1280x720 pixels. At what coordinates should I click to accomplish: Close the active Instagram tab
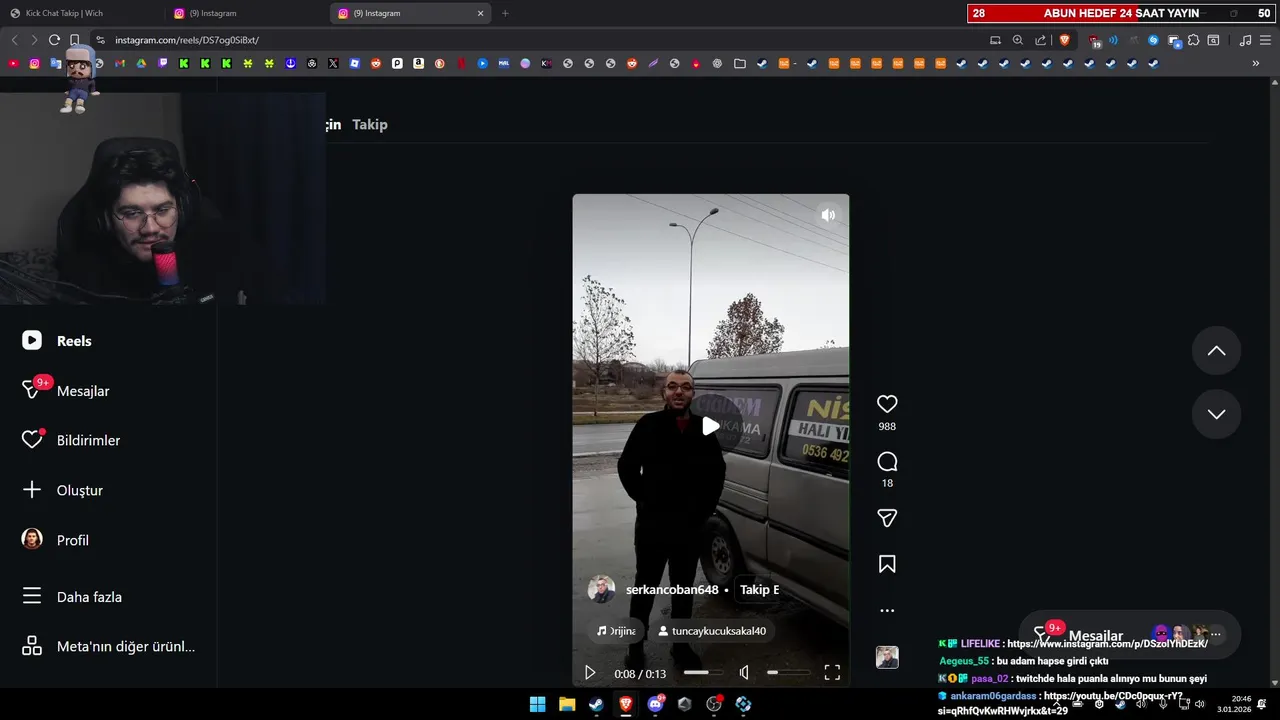click(480, 13)
